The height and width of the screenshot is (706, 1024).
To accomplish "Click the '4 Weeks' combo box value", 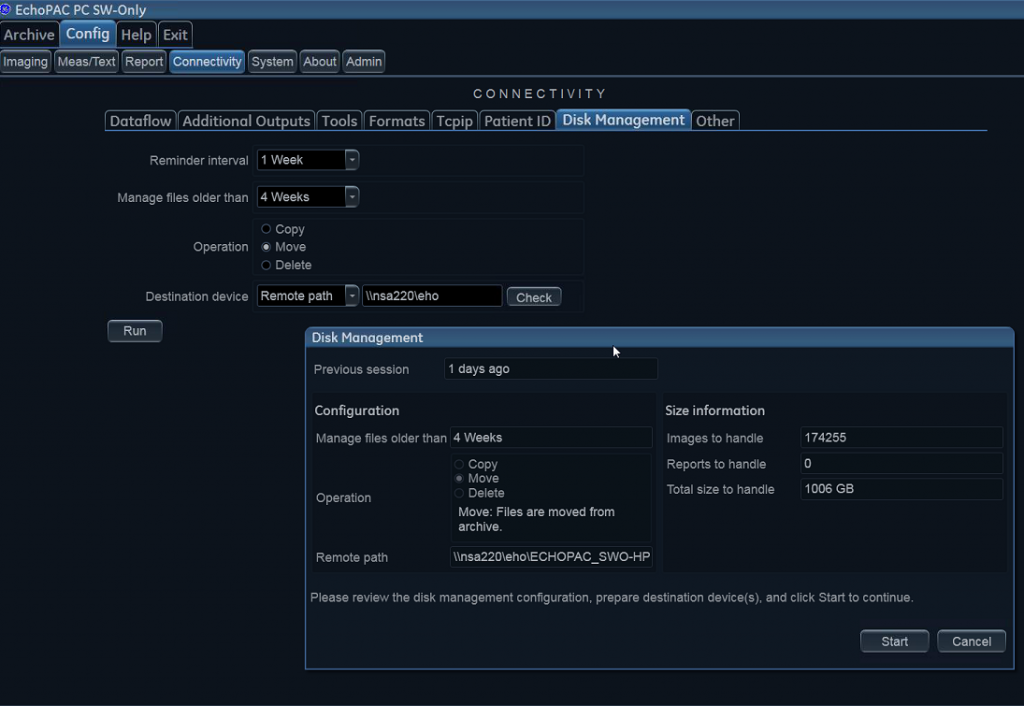I will (x=301, y=197).
